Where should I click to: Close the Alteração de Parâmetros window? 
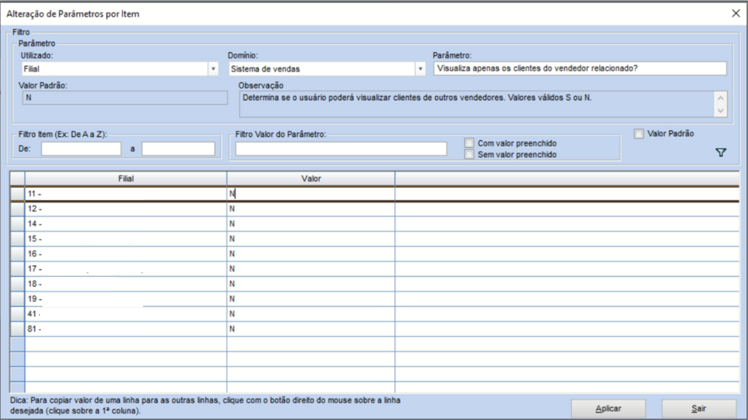pos(735,13)
